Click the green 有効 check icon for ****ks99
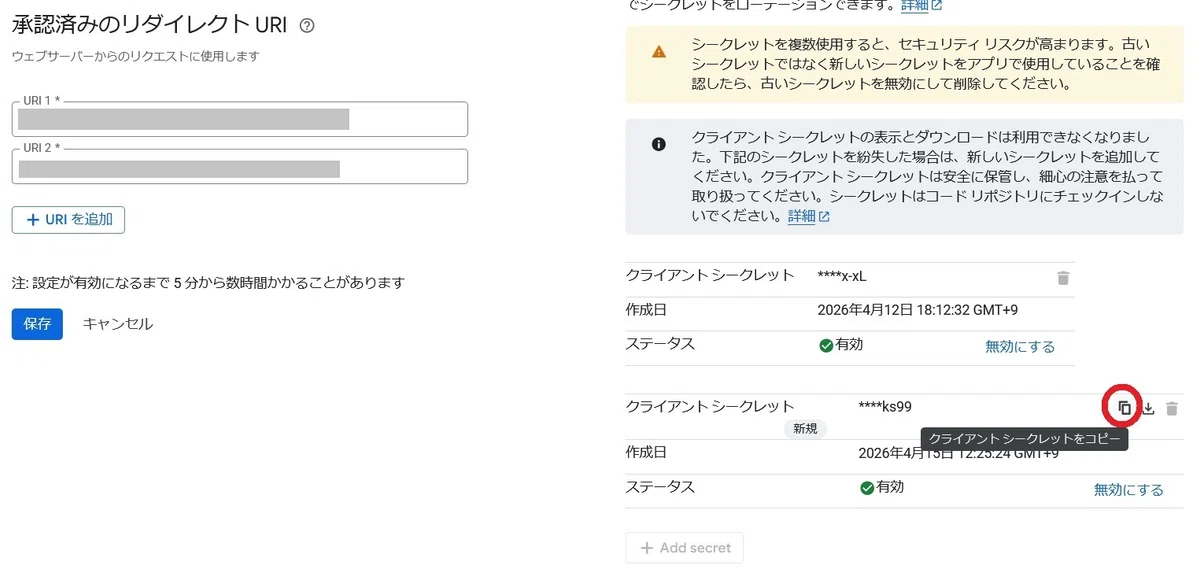The image size is (1200, 569). point(867,488)
